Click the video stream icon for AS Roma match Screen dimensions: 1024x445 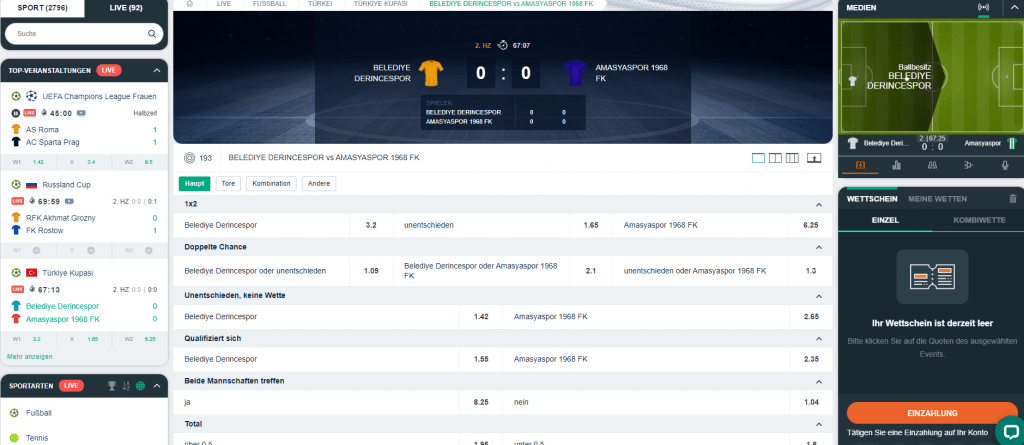81,113
